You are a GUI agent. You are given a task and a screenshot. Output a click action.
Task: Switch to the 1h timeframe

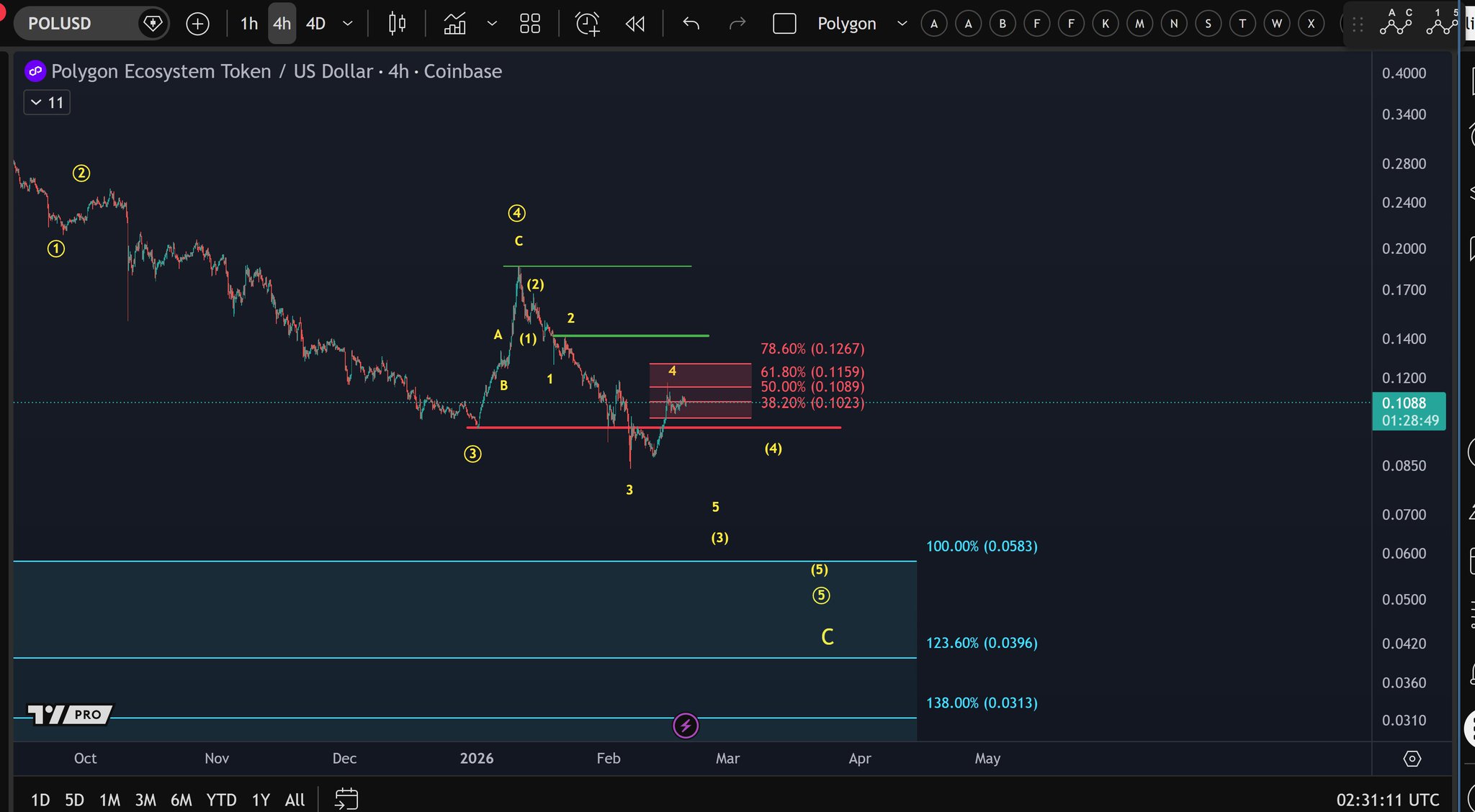coord(249,24)
